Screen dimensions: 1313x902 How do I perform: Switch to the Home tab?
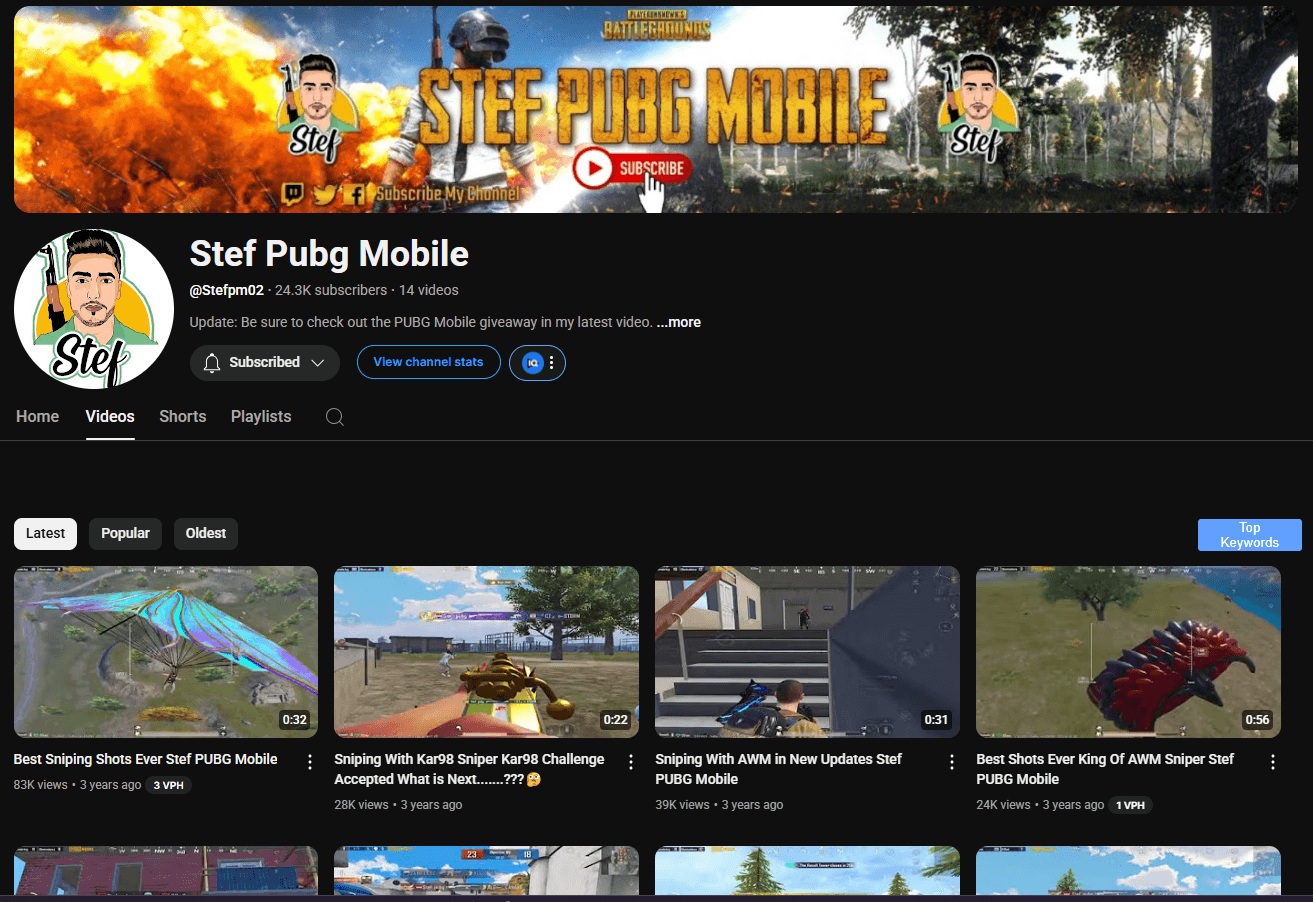coord(37,417)
